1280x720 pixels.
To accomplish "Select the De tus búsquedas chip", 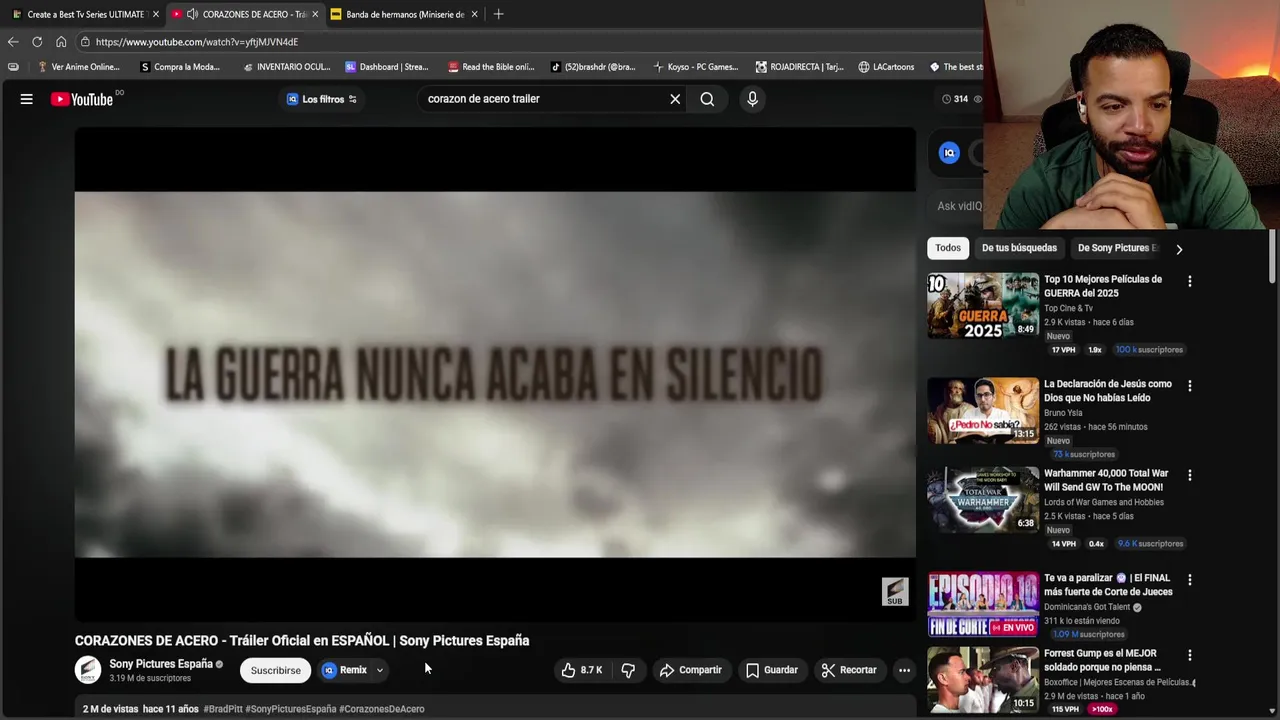I will coord(1019,248).
